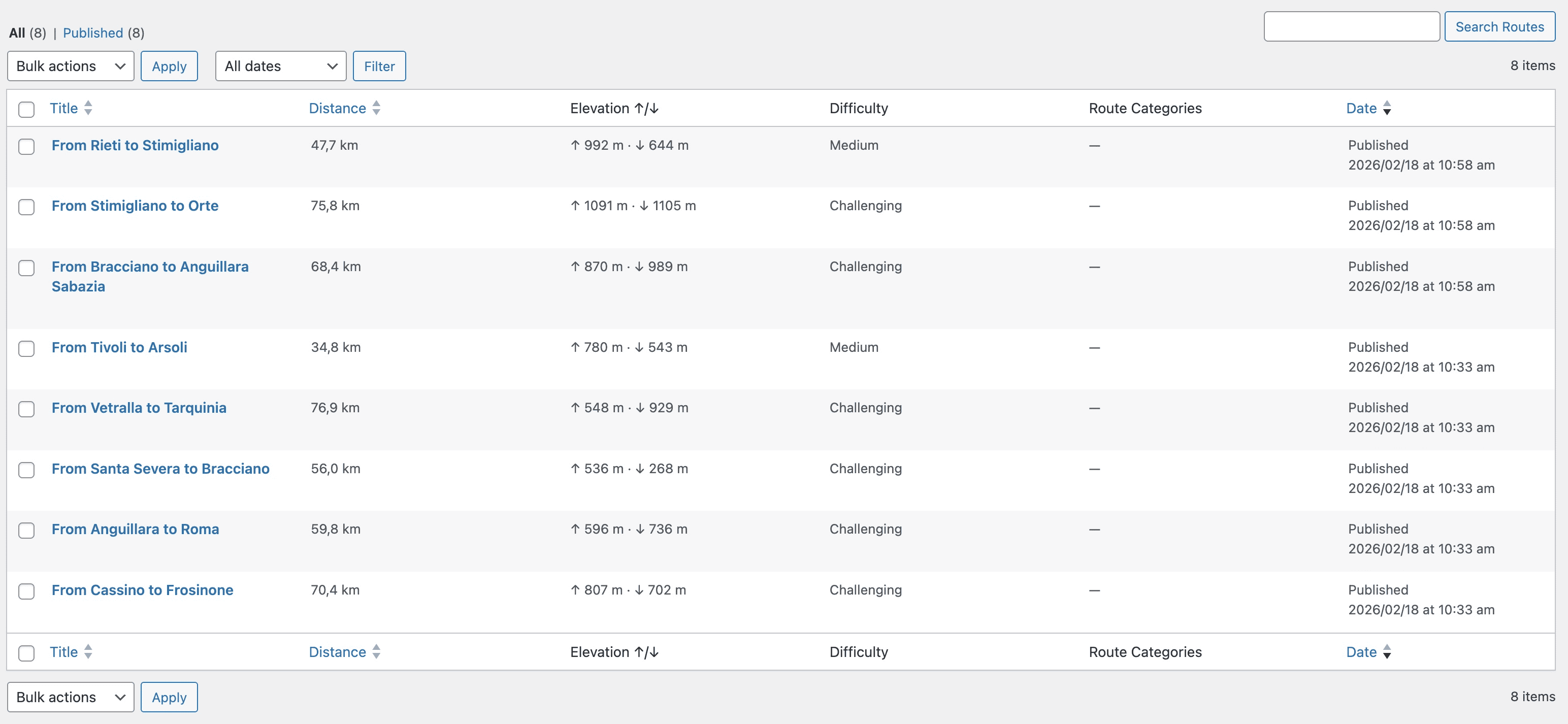
Task: Open the All dates dropdown
Action: [x=280, y=65]
